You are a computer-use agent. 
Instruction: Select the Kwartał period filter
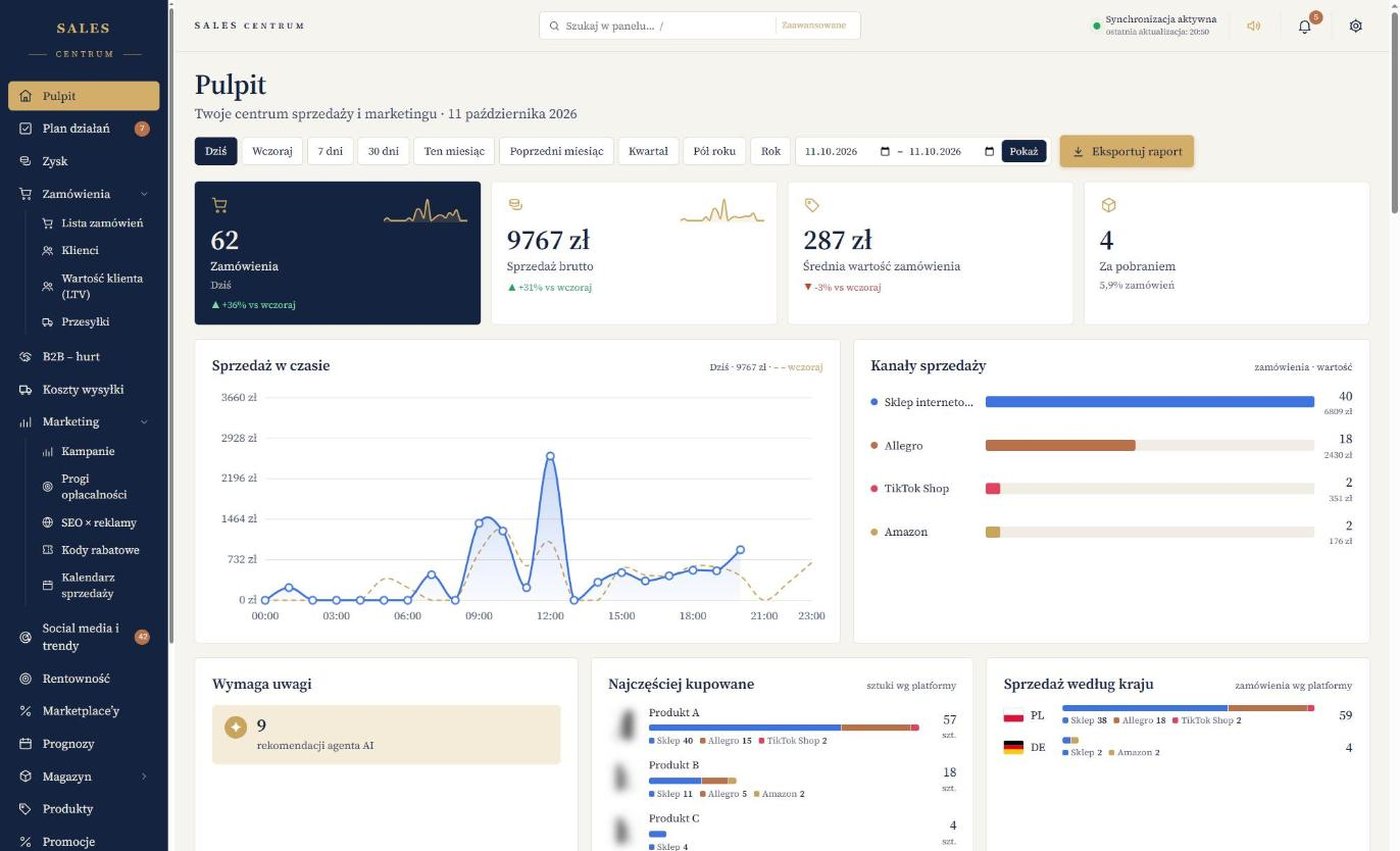click(x=648, y=151)
